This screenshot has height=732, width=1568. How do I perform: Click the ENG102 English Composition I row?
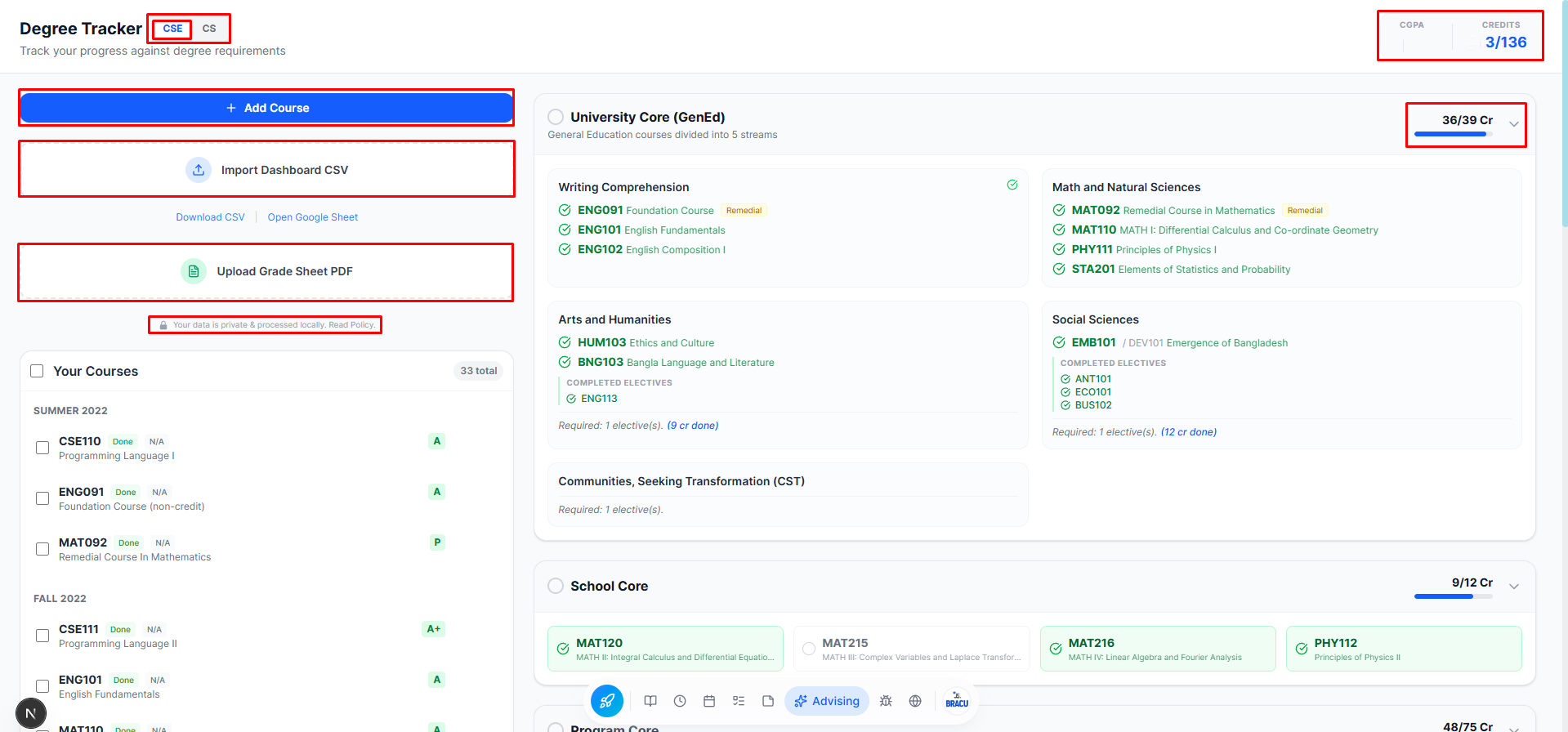pos(642,249)
